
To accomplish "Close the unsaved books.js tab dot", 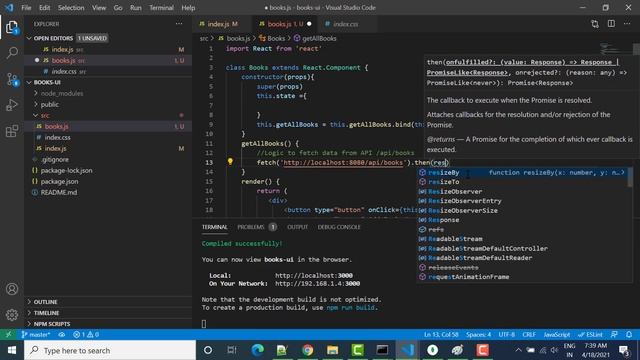I will (309, 24).
